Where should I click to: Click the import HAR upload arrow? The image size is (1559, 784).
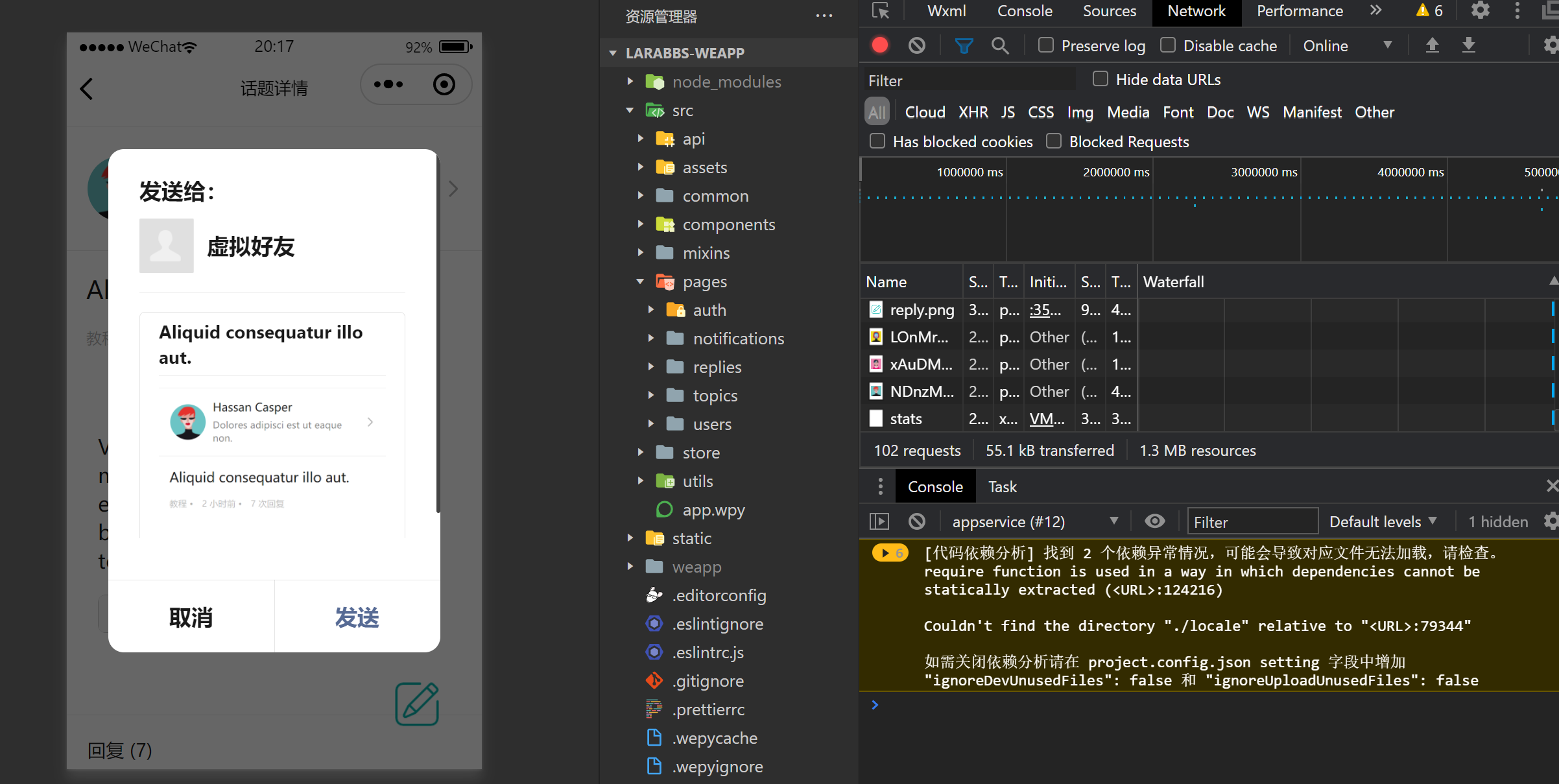(1432, 45)
